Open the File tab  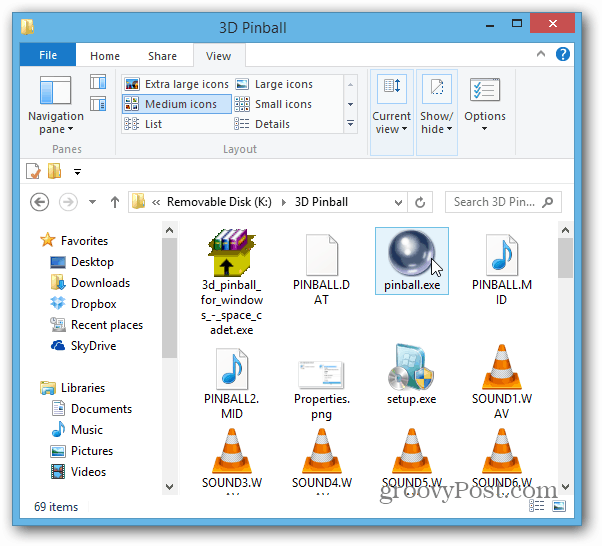[x=48, y=55]
